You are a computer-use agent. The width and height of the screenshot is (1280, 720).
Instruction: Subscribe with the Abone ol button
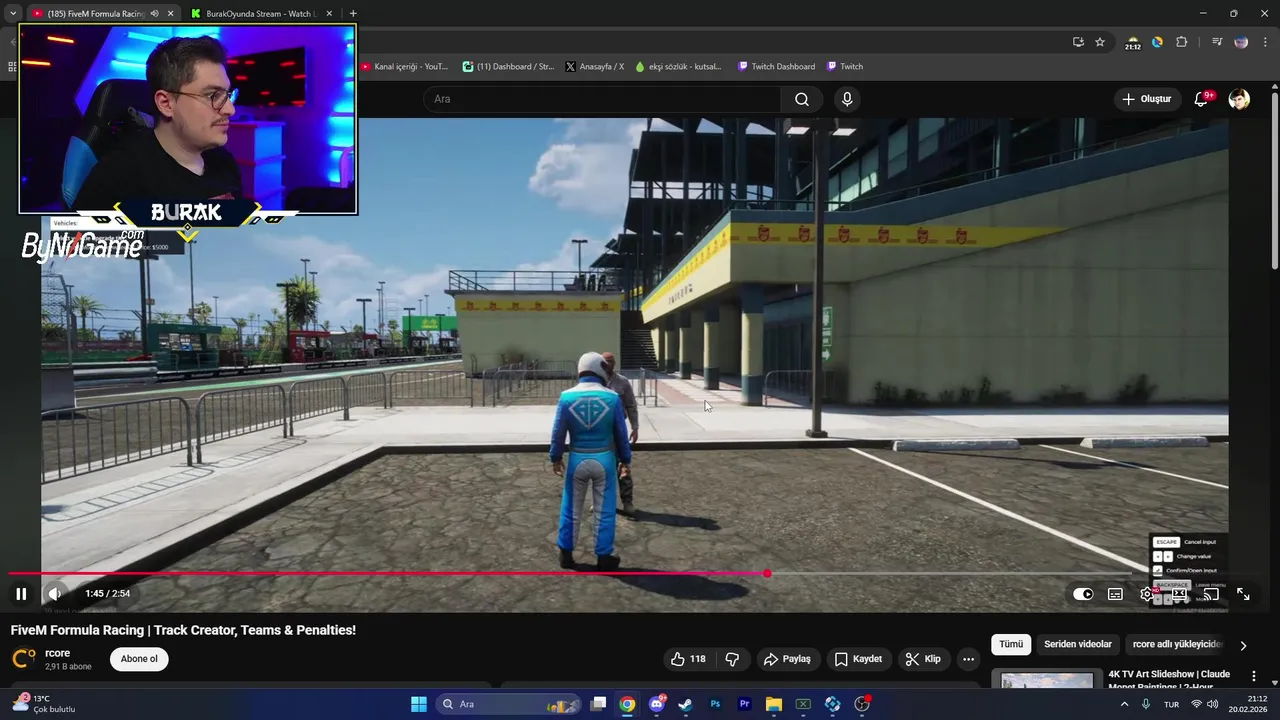[x=139, y=659]
